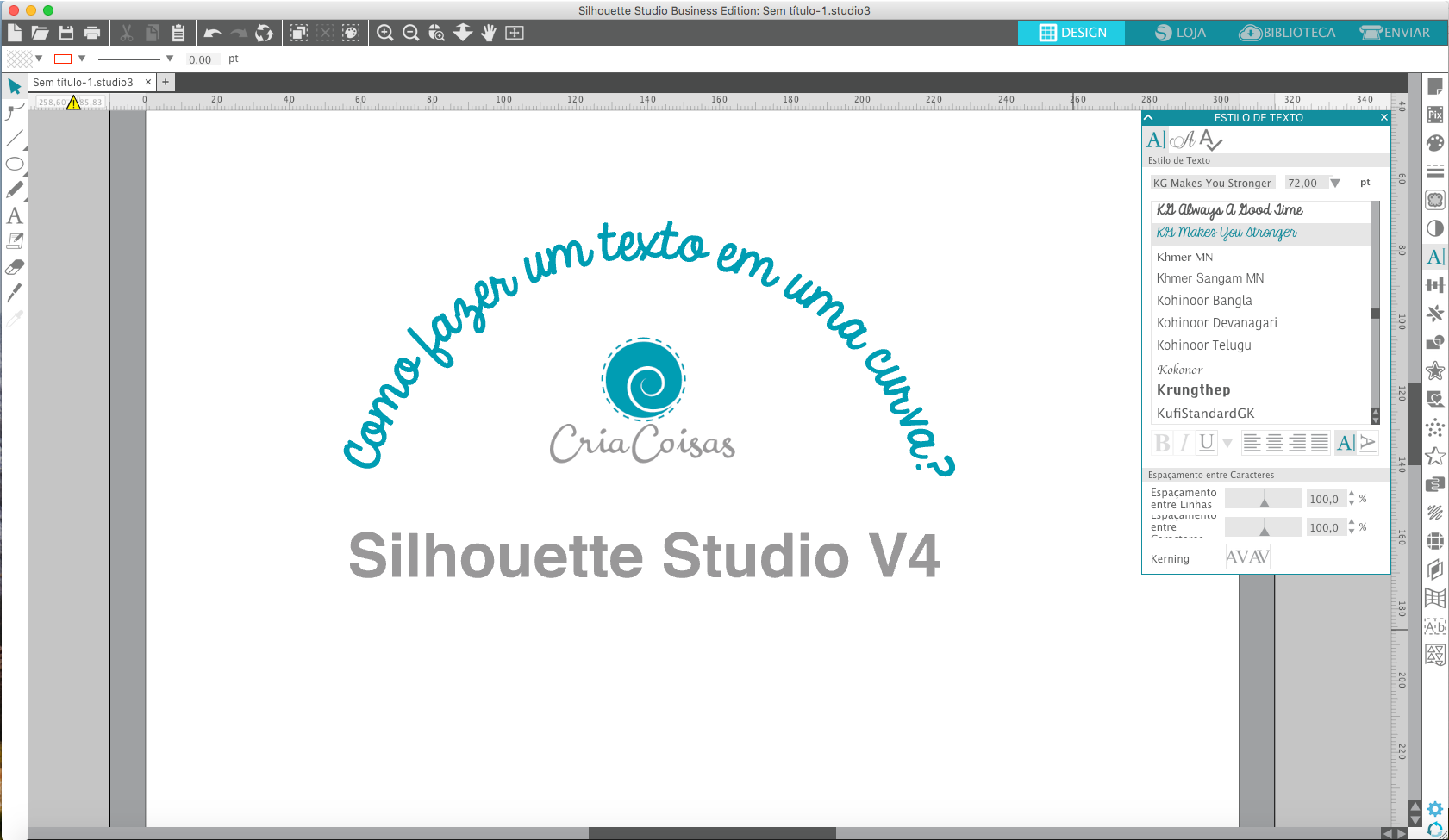Click the ENVIAR button
The image size is (1449, 840).
pos(1394,32)
